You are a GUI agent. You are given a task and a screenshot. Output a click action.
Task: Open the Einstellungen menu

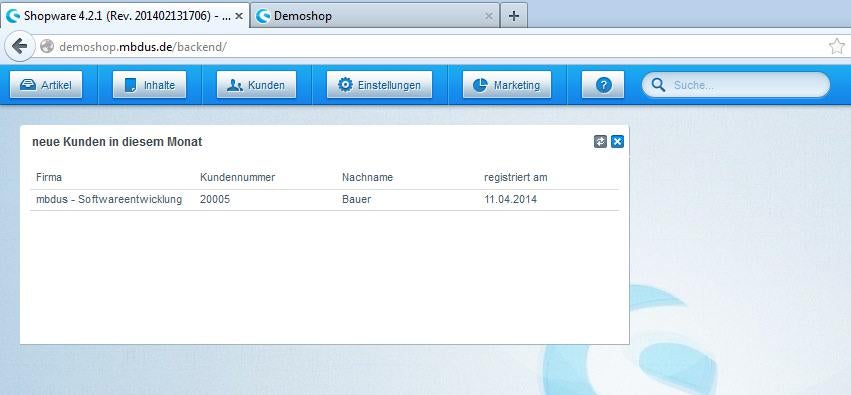tap(379, 85)
